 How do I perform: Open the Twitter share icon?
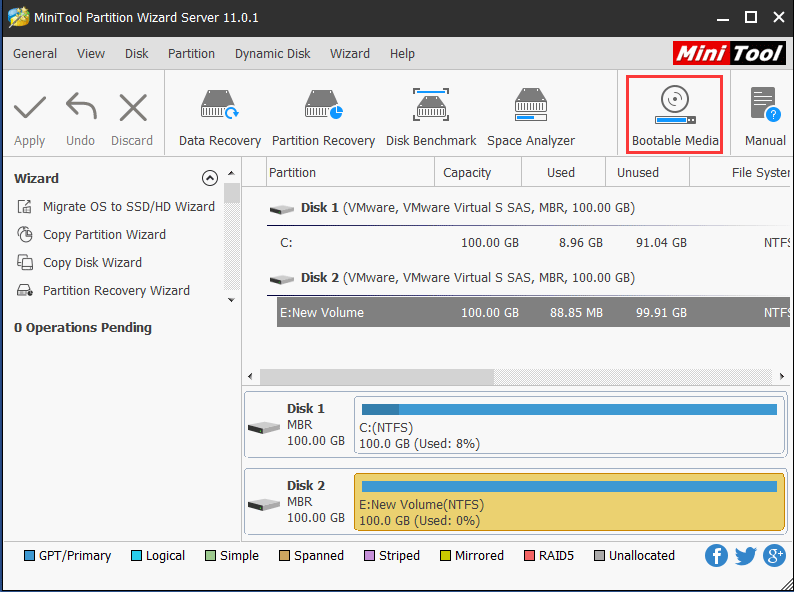745,556
